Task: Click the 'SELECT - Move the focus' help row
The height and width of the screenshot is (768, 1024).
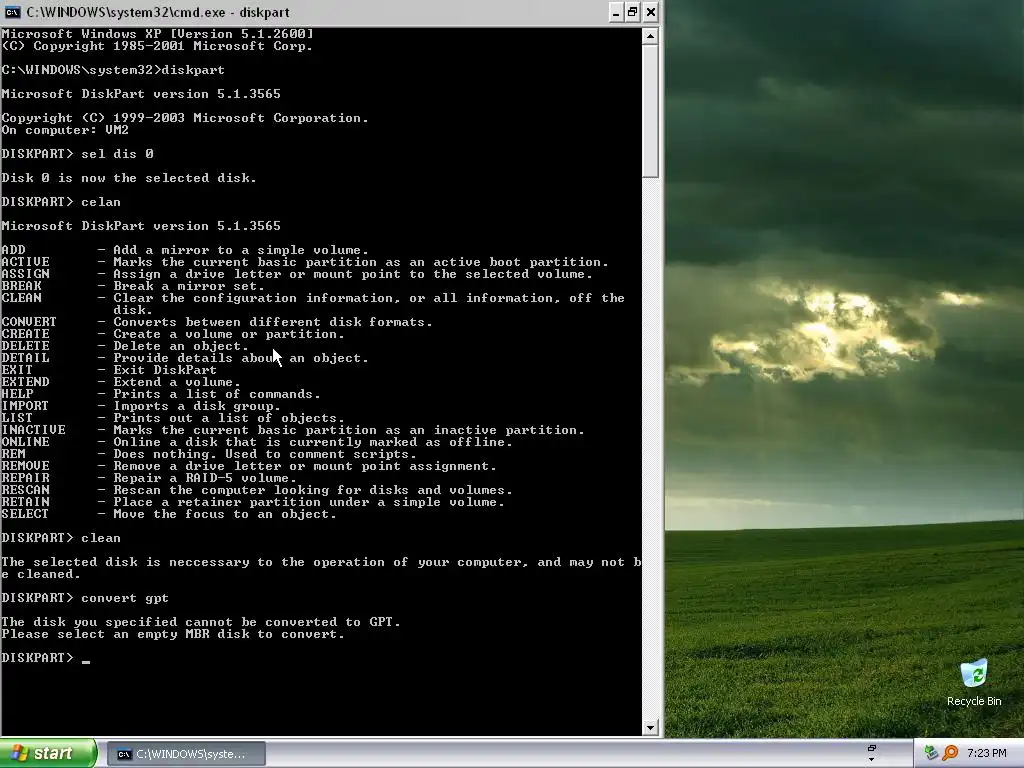Action: pyautogui.click(x=168, y=514)
